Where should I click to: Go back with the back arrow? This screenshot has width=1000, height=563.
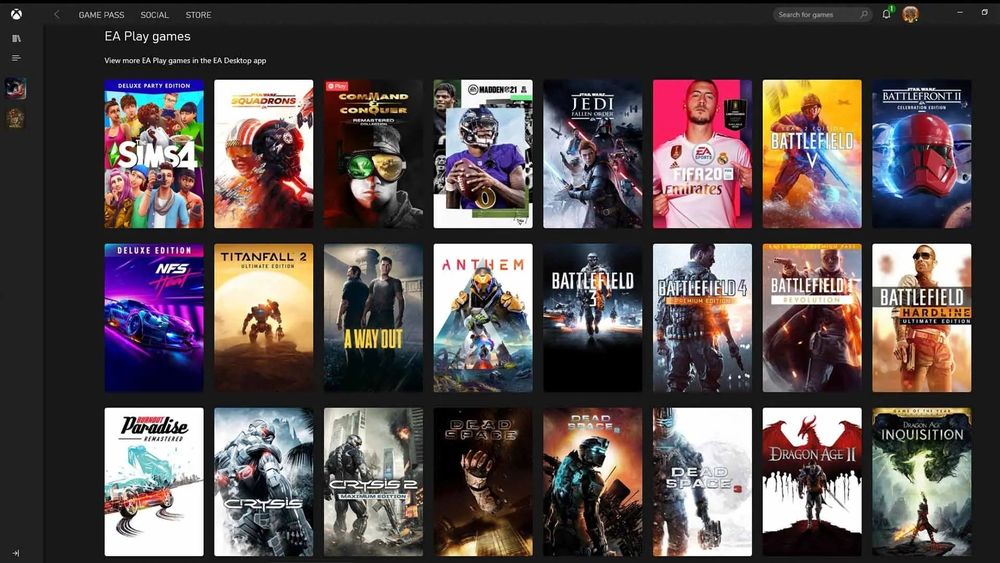coord(57,14)
